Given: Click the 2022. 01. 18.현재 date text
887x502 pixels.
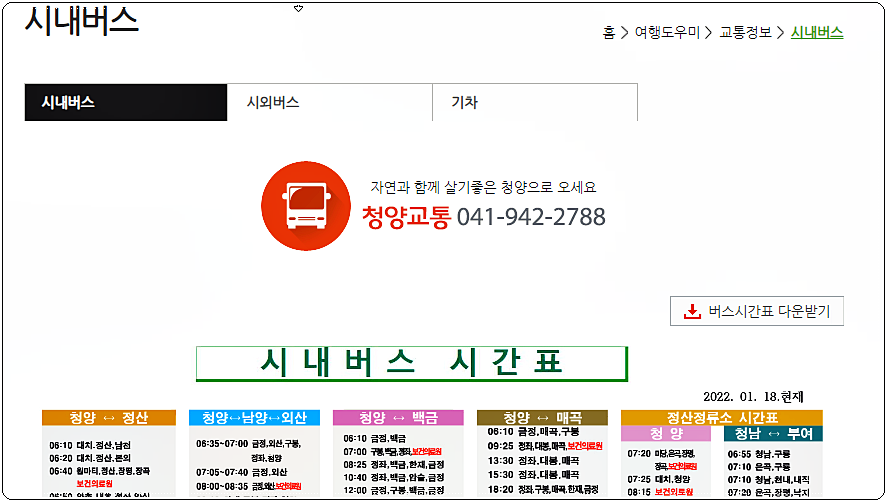Looking at the screenshot, I should [753, 396].
